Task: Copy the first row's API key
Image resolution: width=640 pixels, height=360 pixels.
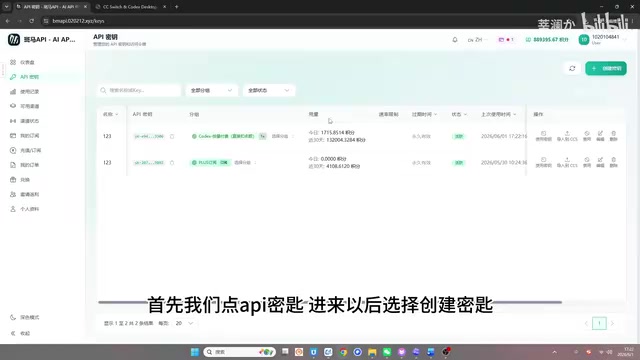Action: tap(172, 136)
